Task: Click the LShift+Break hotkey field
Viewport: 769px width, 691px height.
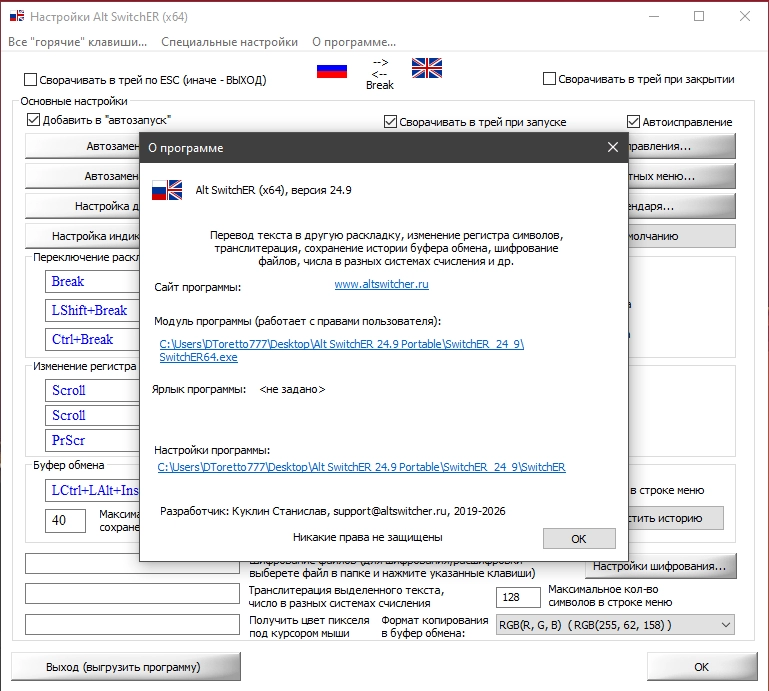Action: [92, 310]
